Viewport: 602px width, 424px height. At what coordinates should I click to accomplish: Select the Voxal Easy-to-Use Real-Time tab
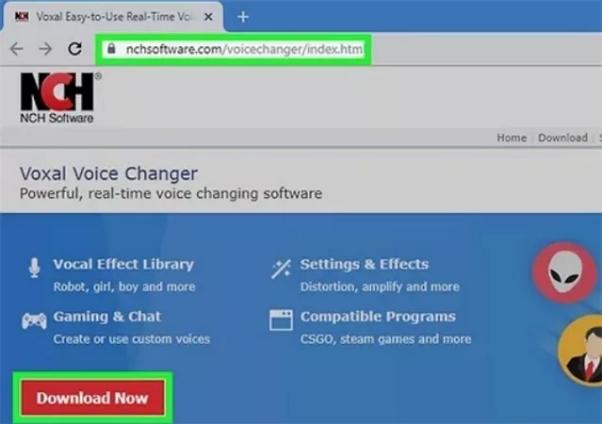click(113, 17)
